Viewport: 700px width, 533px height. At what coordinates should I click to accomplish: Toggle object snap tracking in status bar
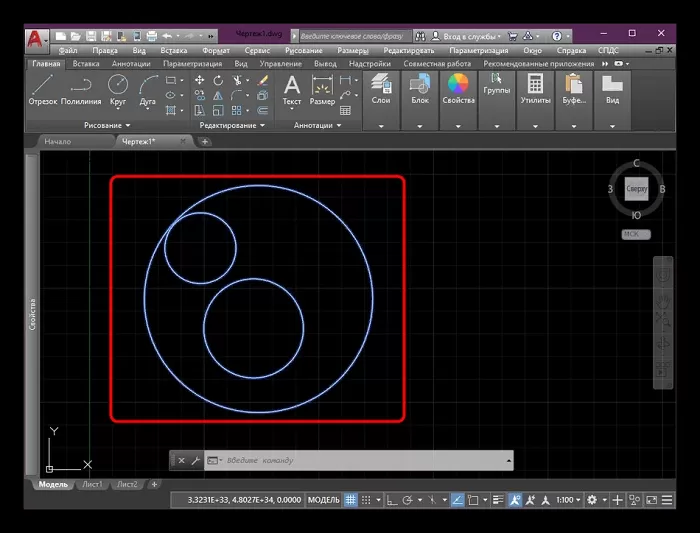point(457,500)
